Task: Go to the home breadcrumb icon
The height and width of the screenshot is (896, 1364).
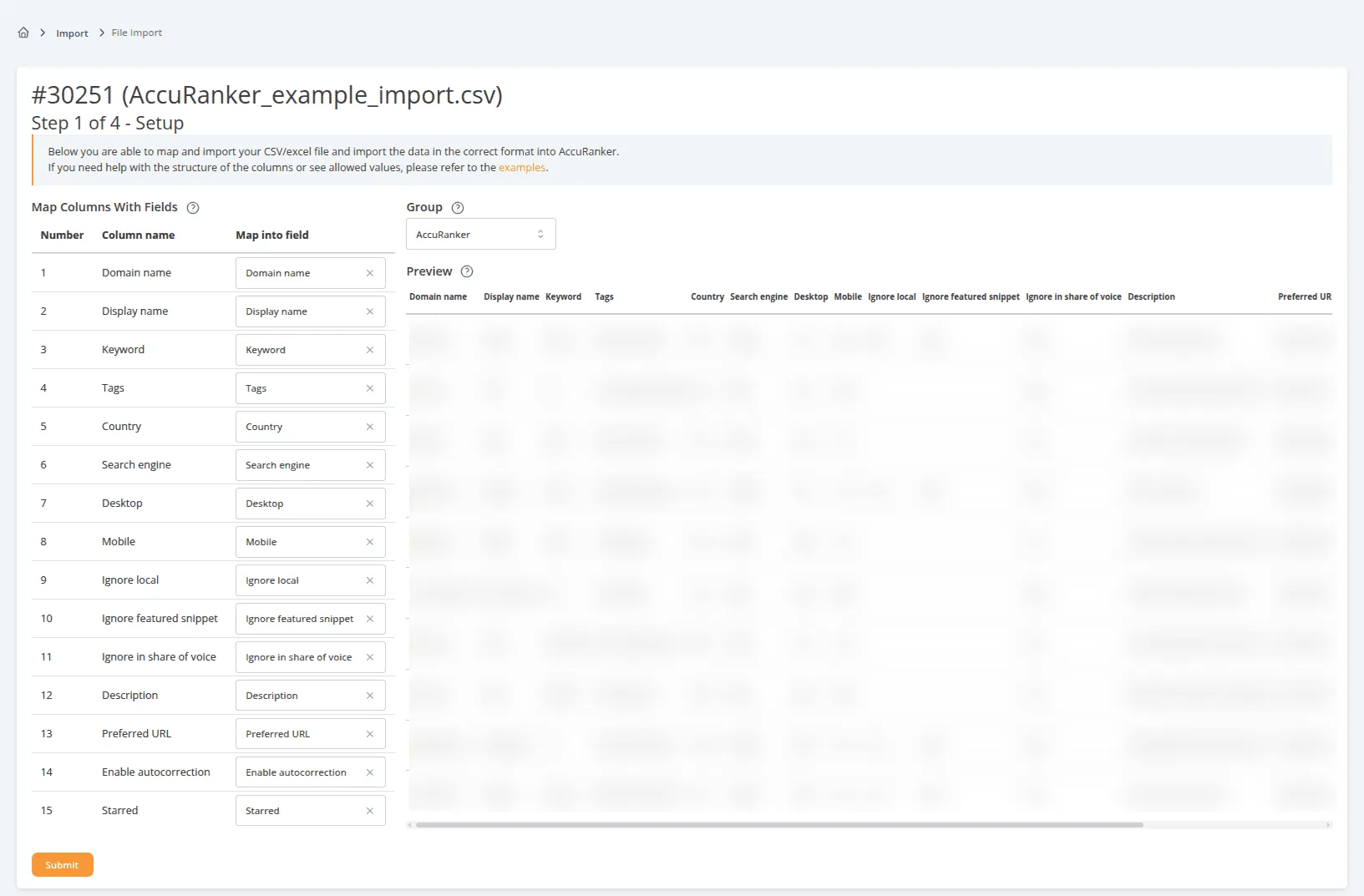Action: [23, 33]
